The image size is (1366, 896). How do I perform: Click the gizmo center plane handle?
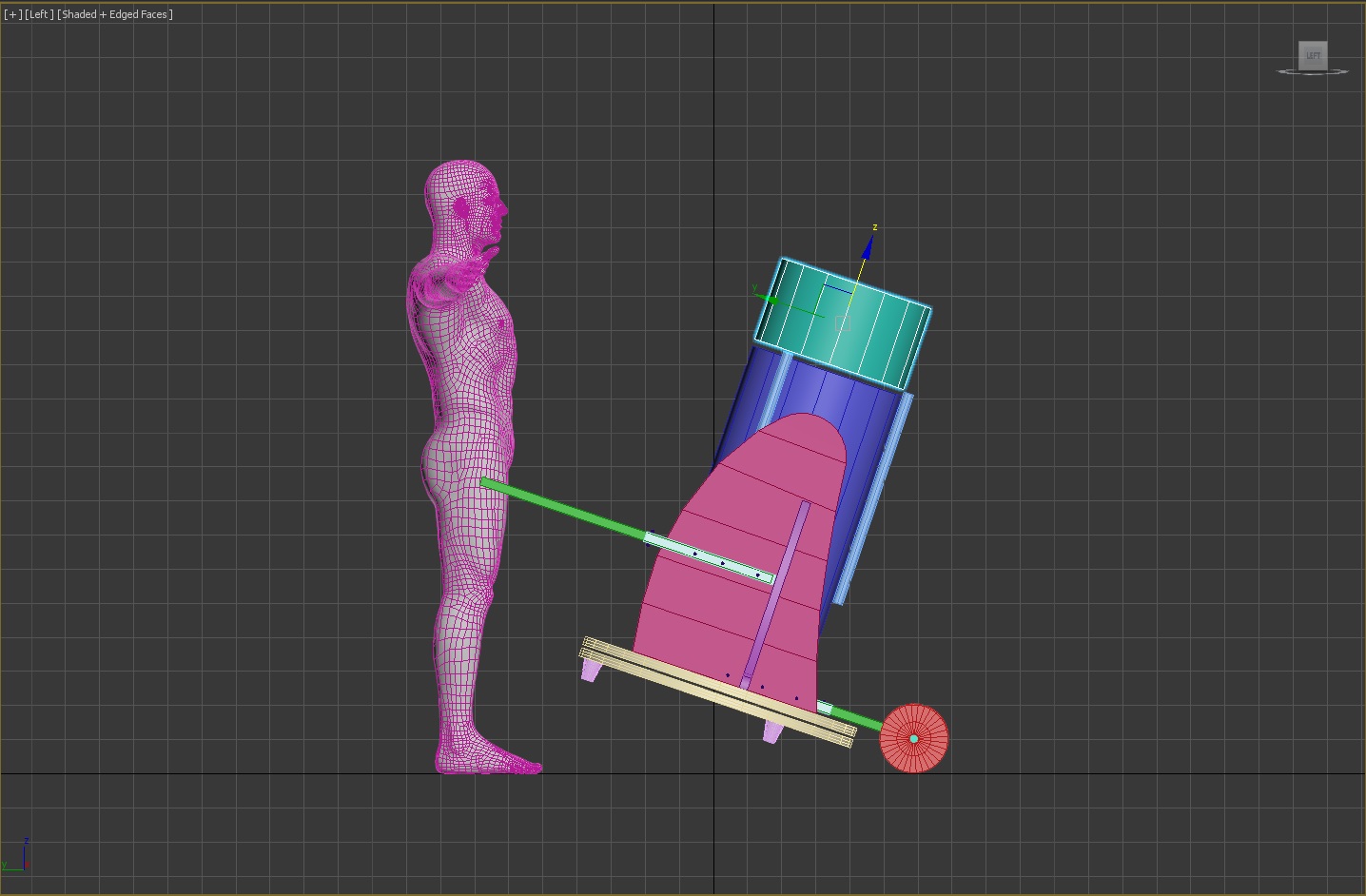841,323
